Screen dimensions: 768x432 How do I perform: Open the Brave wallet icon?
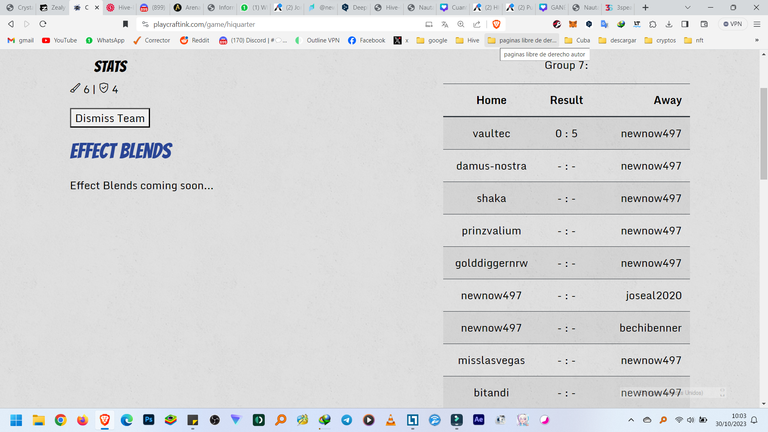704,24
